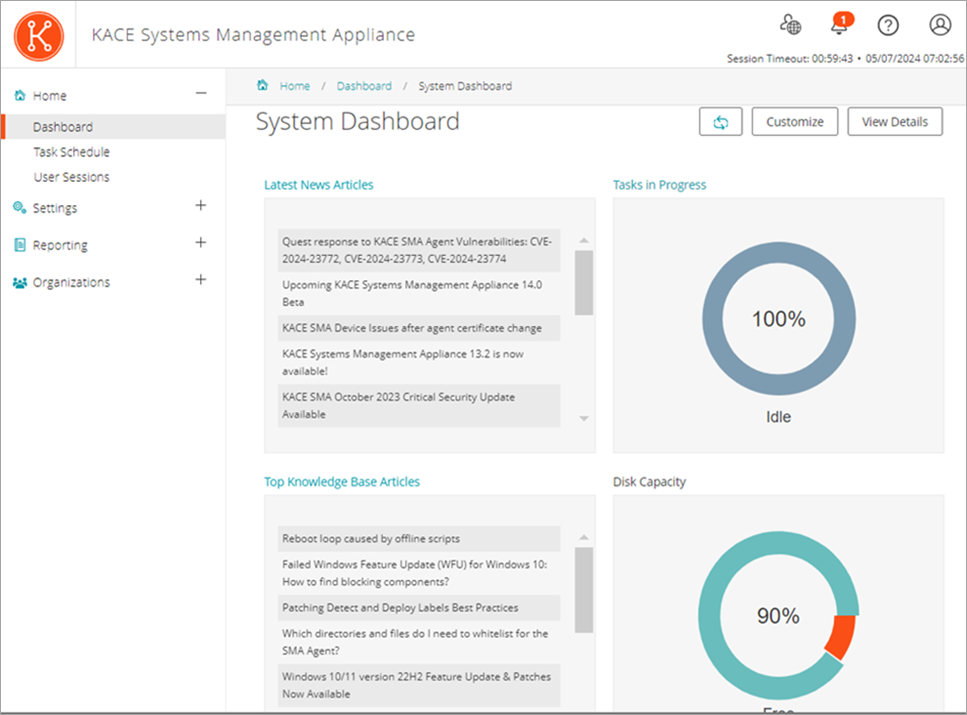Open the globe network settings icon

pos(790,25)
